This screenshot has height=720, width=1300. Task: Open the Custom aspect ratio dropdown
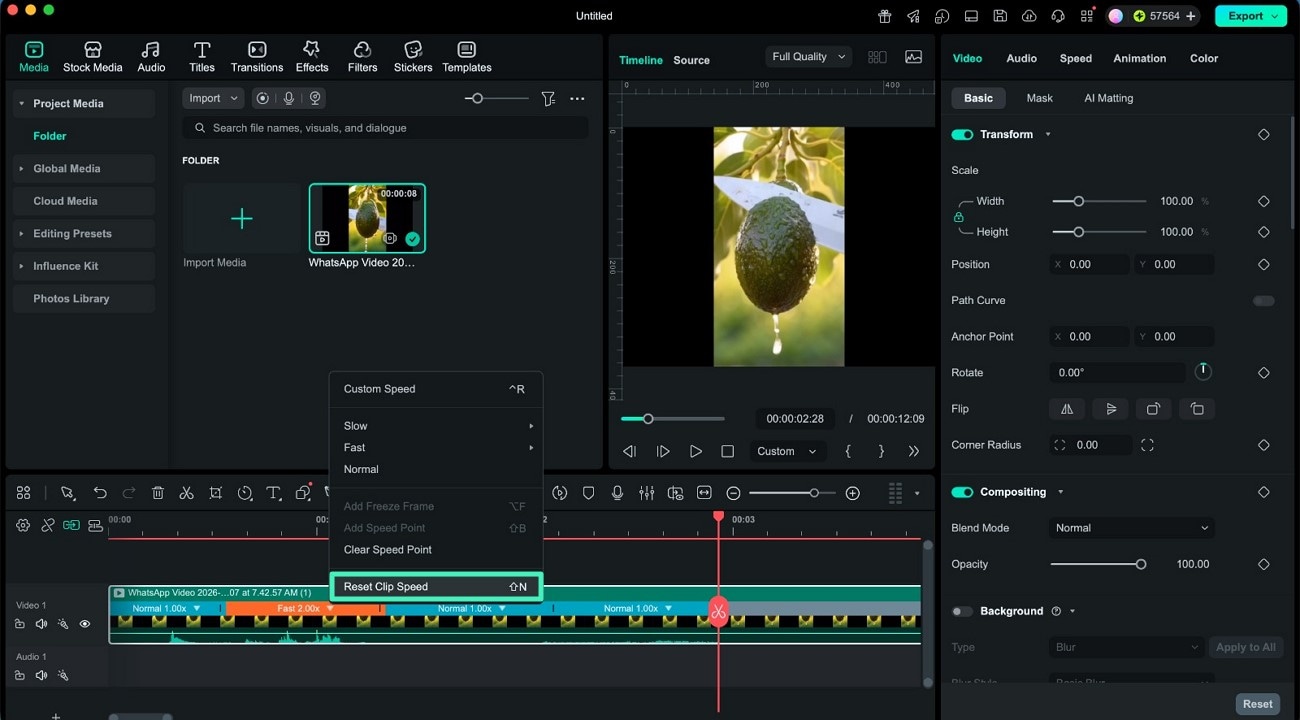787,451
